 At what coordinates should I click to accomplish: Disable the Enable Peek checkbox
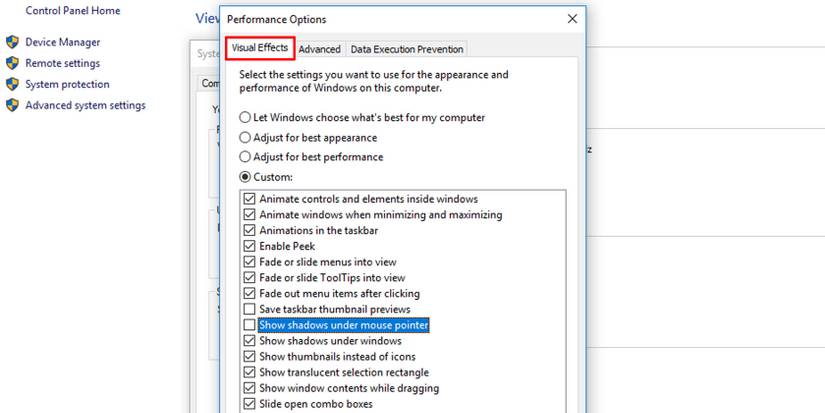pos(250,246)
